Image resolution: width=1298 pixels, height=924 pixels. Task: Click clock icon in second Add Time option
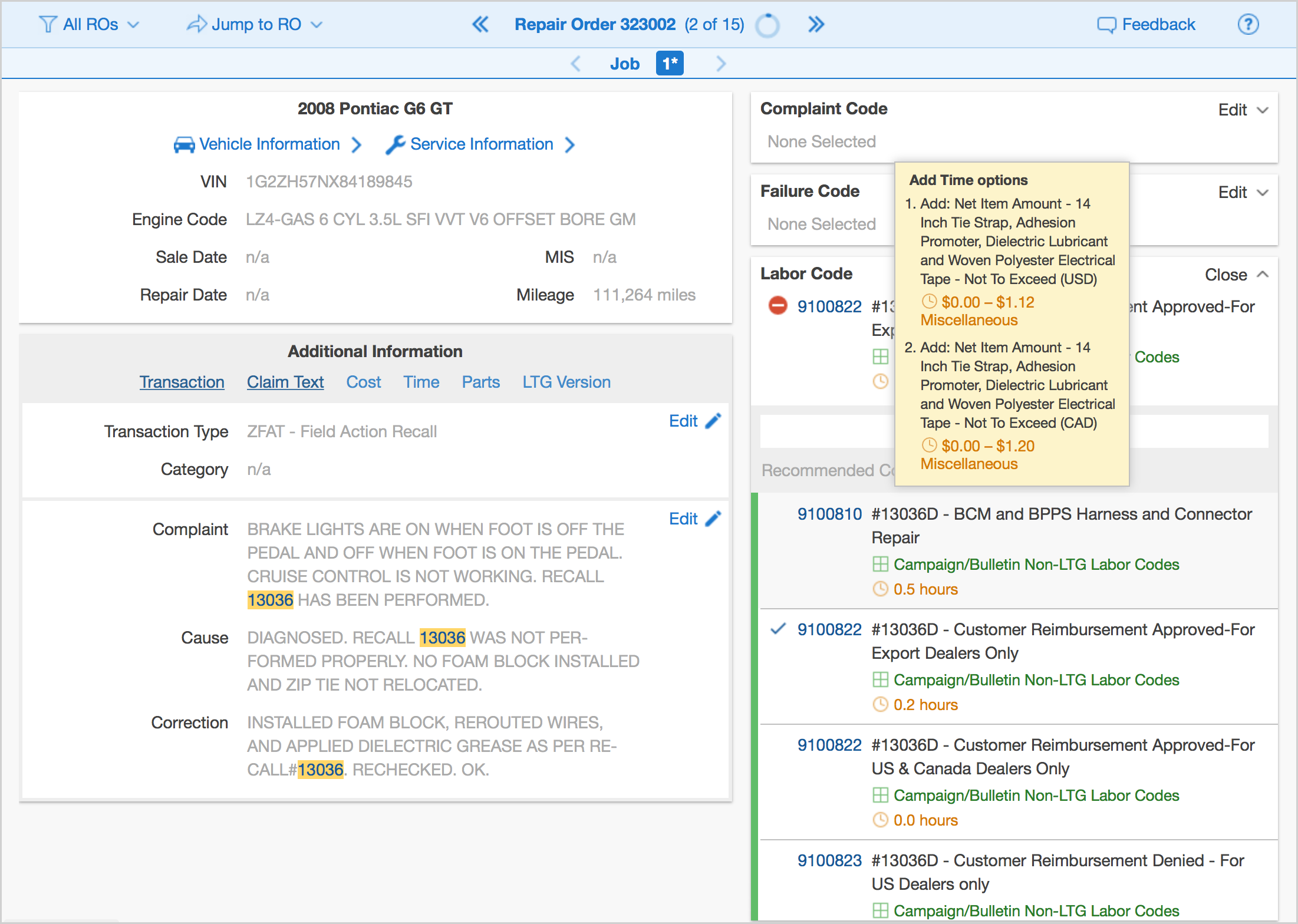click(929, 445)
